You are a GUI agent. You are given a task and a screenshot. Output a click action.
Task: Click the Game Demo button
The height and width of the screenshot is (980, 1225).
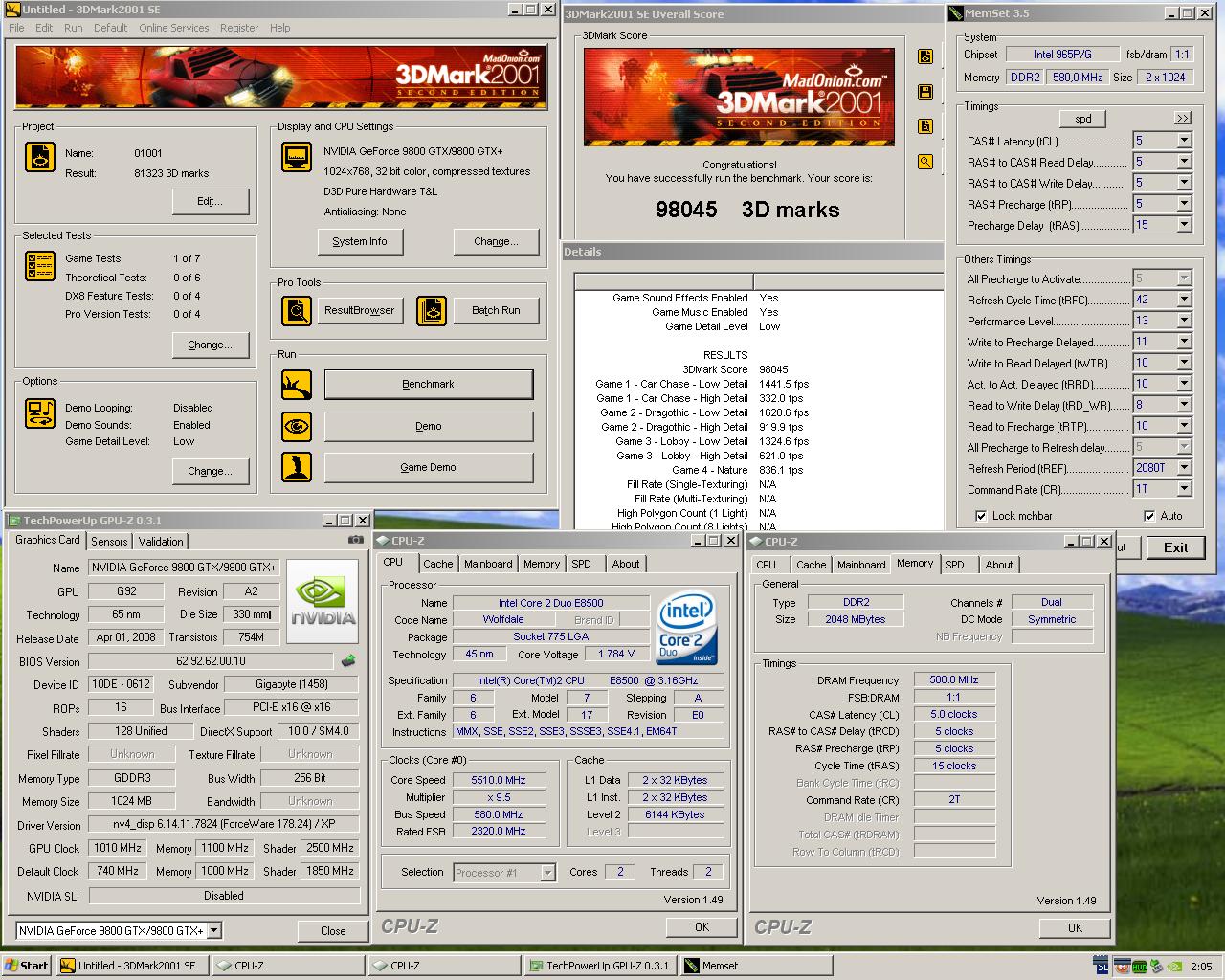[428, 467]
